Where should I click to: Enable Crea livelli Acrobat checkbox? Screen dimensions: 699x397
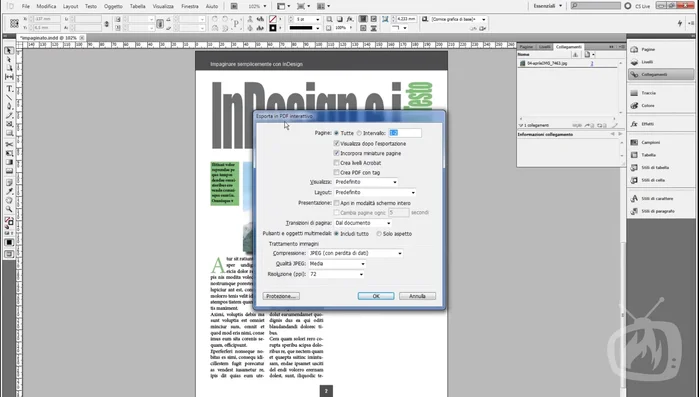pos(337,163)
